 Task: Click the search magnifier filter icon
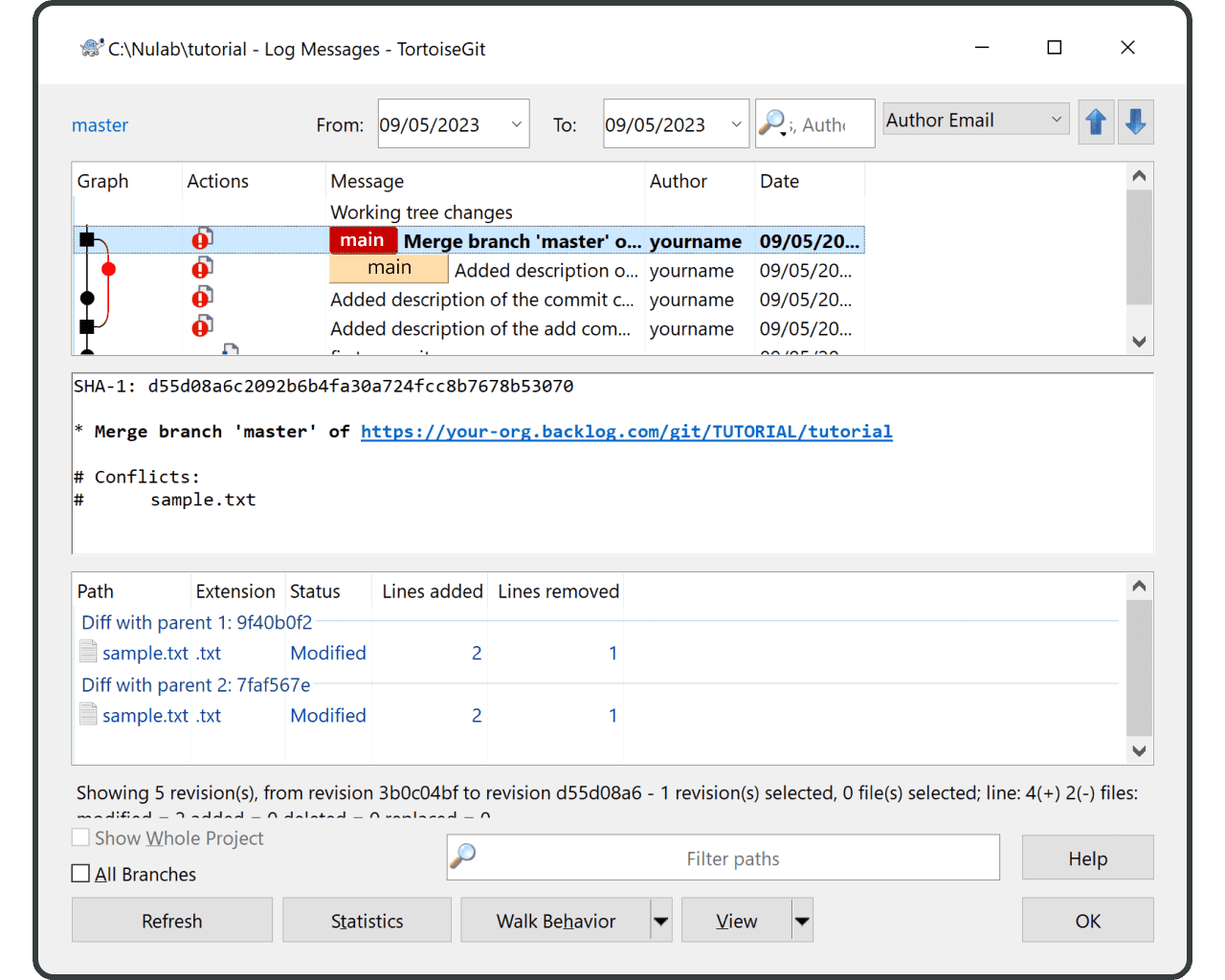(772, 123)
